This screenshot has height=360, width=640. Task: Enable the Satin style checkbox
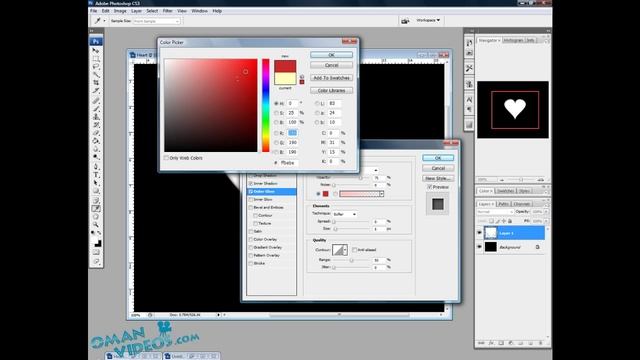tap(251, 231)
